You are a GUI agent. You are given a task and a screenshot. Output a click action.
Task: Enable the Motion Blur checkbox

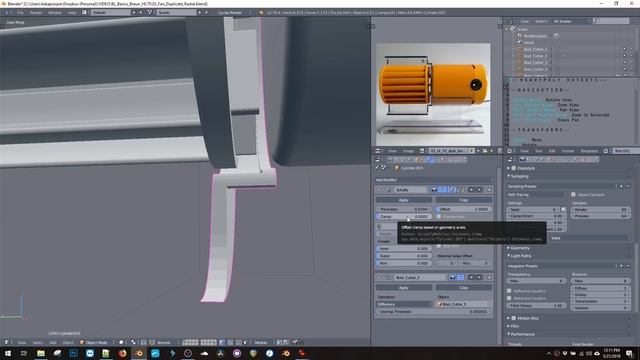point(513,318)
